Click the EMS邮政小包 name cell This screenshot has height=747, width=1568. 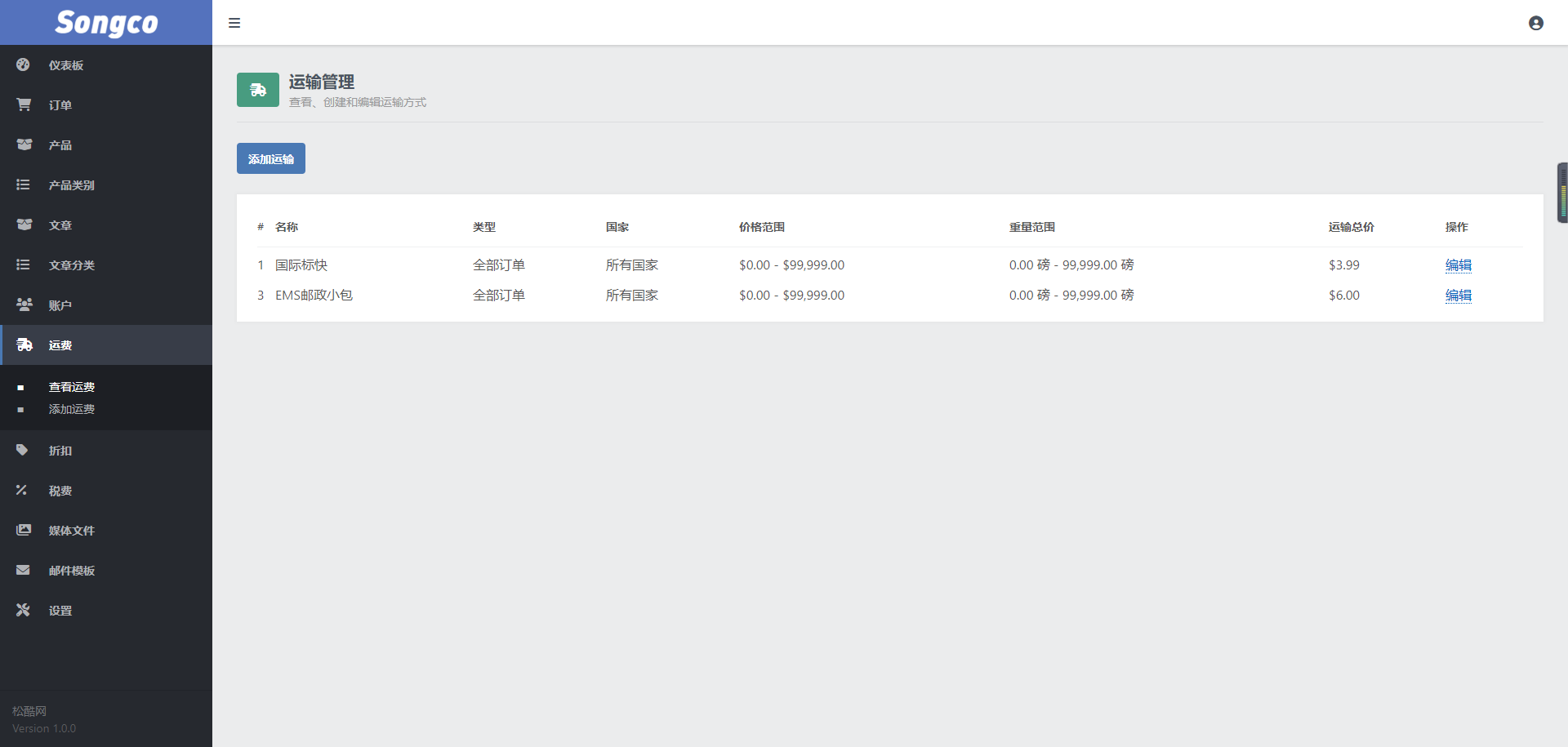coord(314,296)
